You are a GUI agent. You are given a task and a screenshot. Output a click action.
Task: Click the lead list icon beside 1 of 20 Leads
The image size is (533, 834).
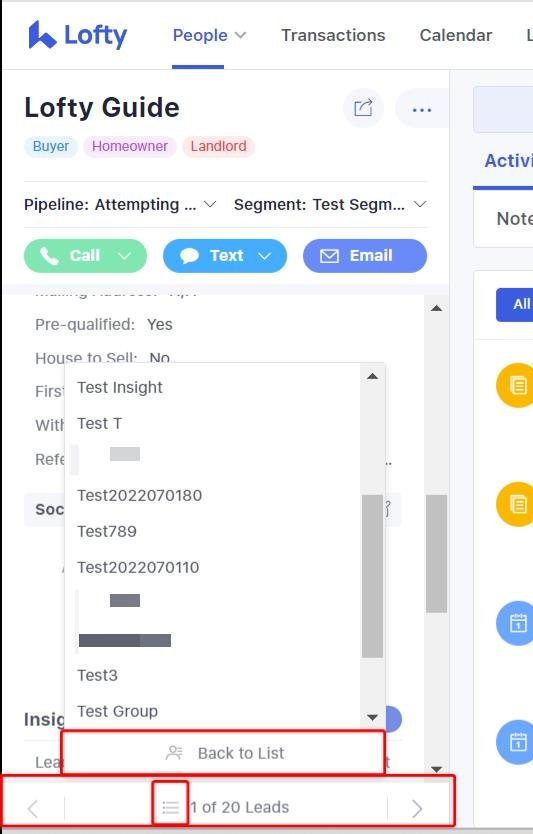coord(170,807)
